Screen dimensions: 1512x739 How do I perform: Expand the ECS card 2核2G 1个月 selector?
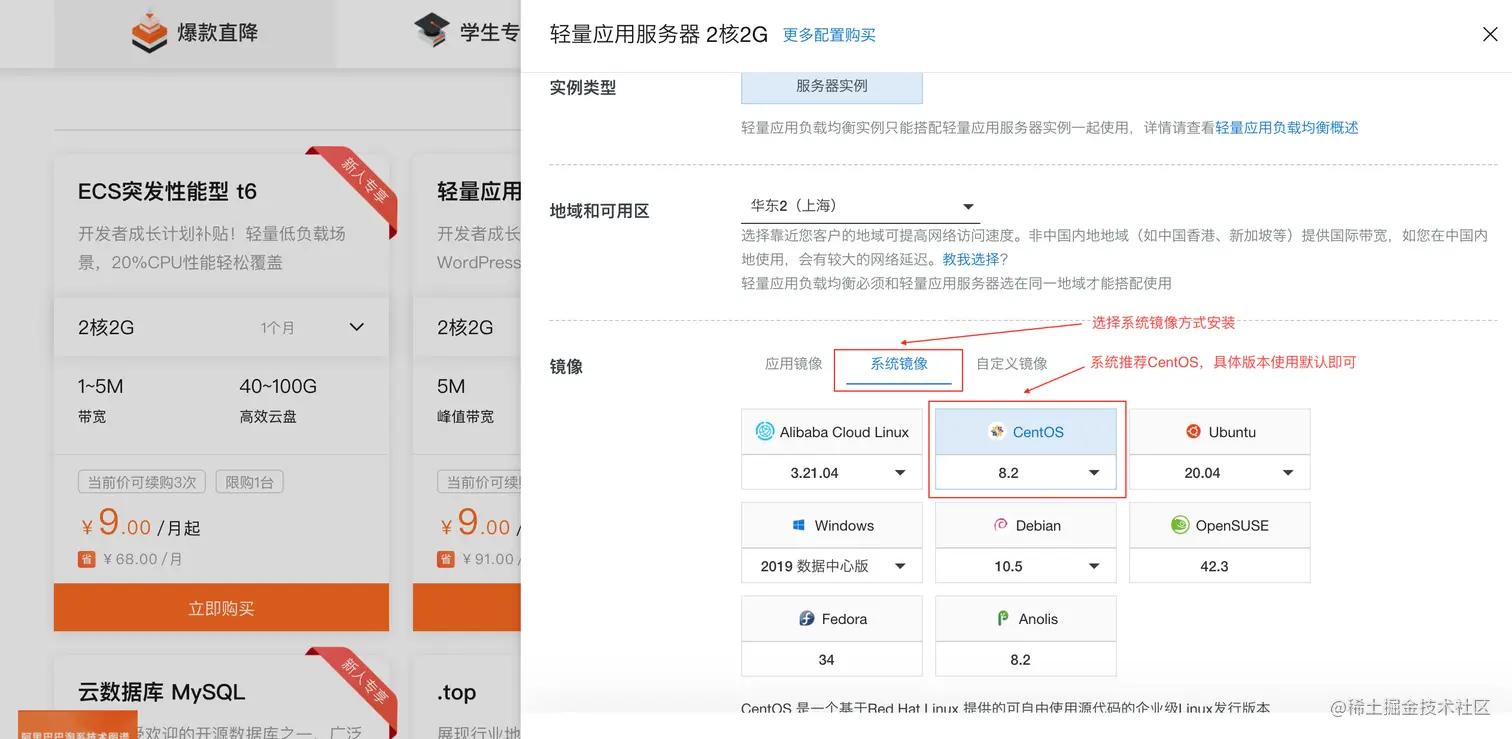pyautogui.click(x=221, y=327)
